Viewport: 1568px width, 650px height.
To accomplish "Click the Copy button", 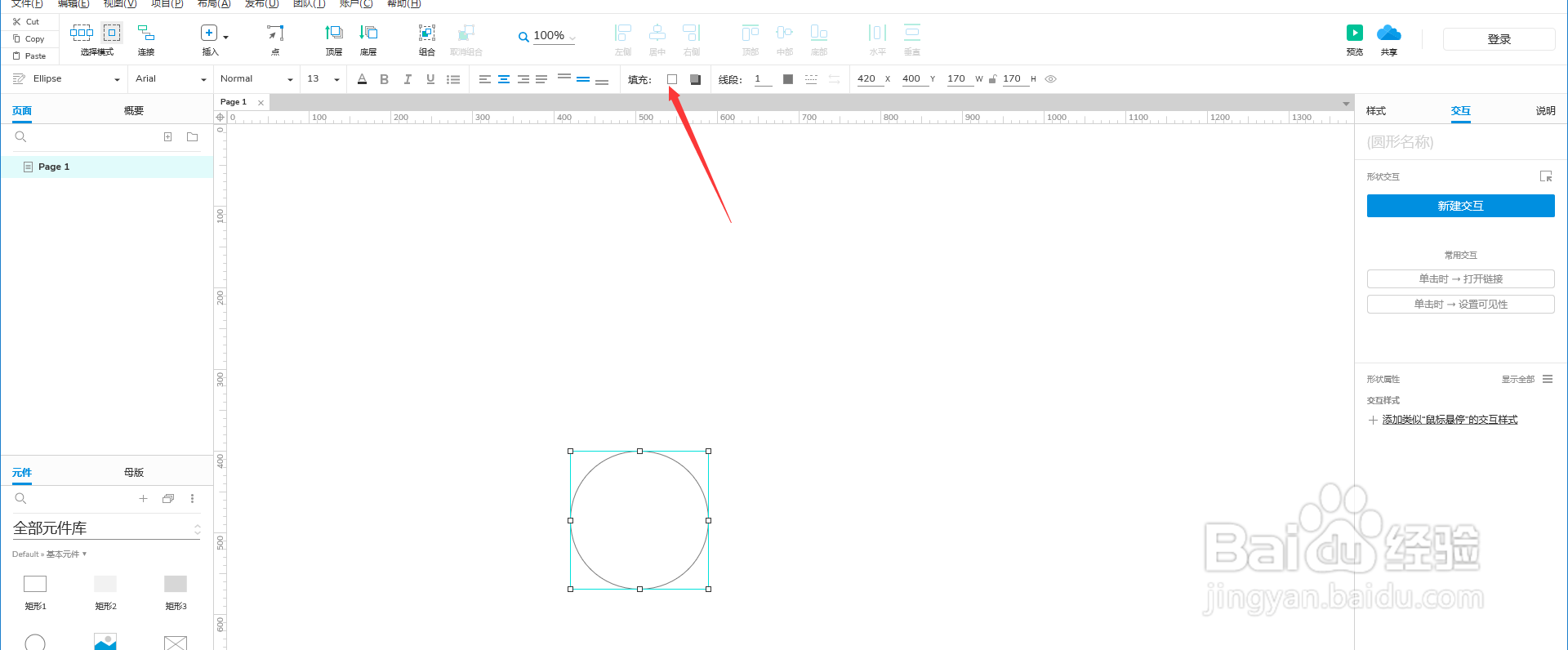I will point(29,39).
